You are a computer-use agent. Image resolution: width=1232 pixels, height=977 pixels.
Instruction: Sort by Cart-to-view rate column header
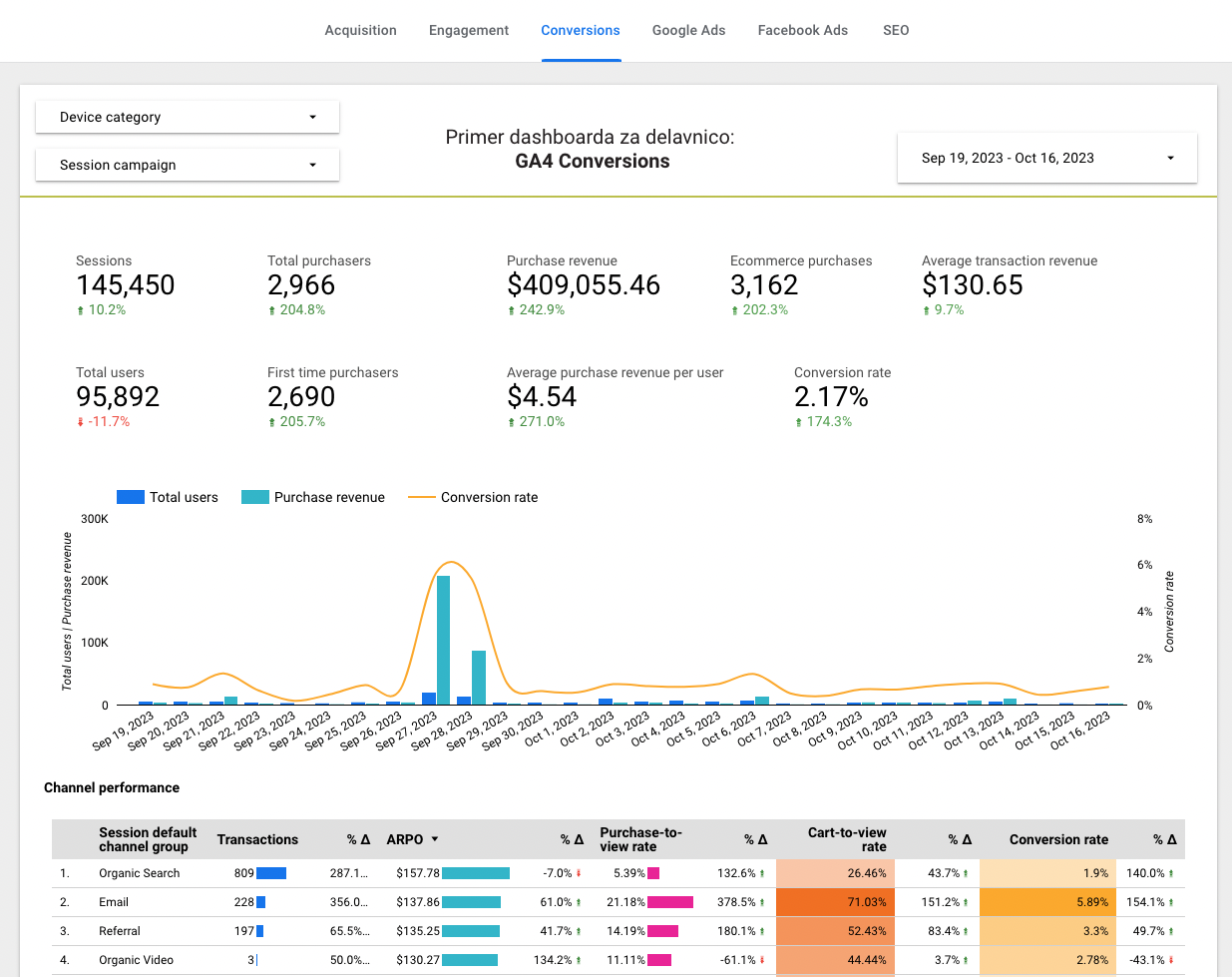[x=846, y=839]
